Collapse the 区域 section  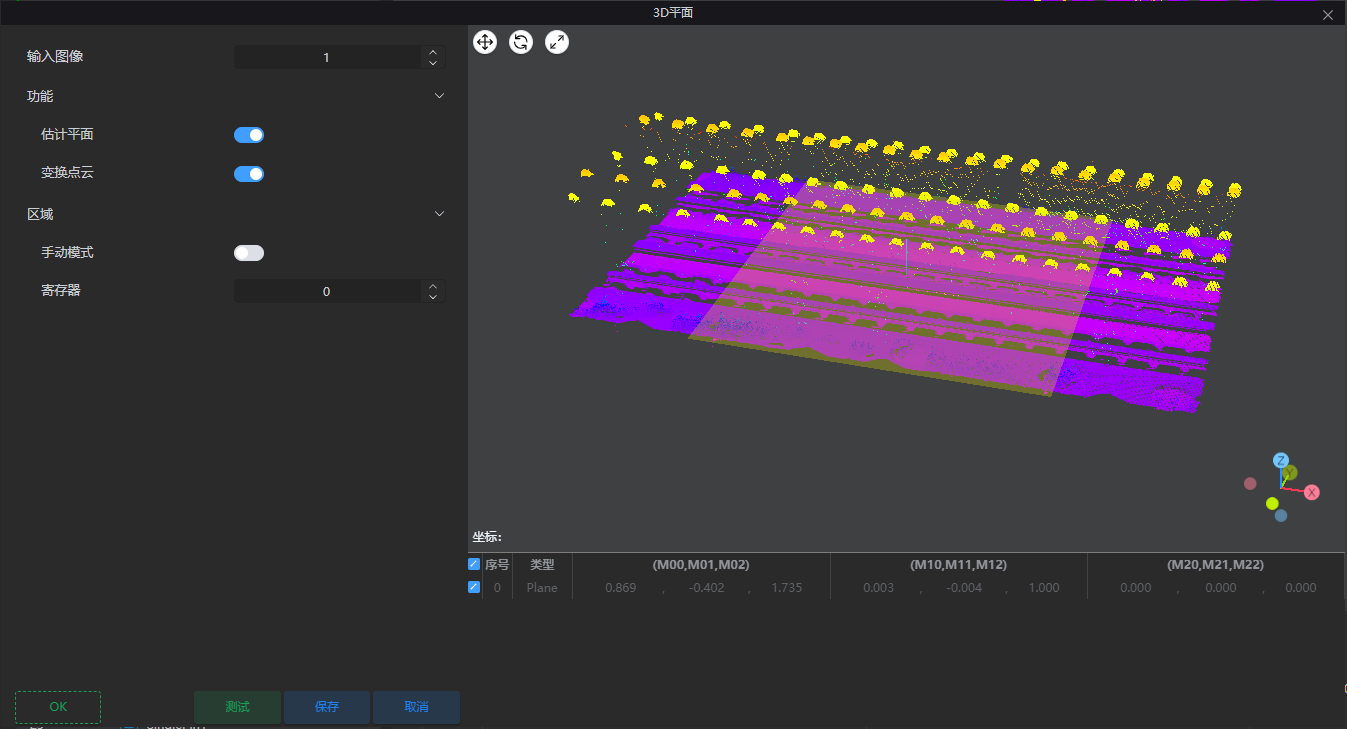click(439, 213)
